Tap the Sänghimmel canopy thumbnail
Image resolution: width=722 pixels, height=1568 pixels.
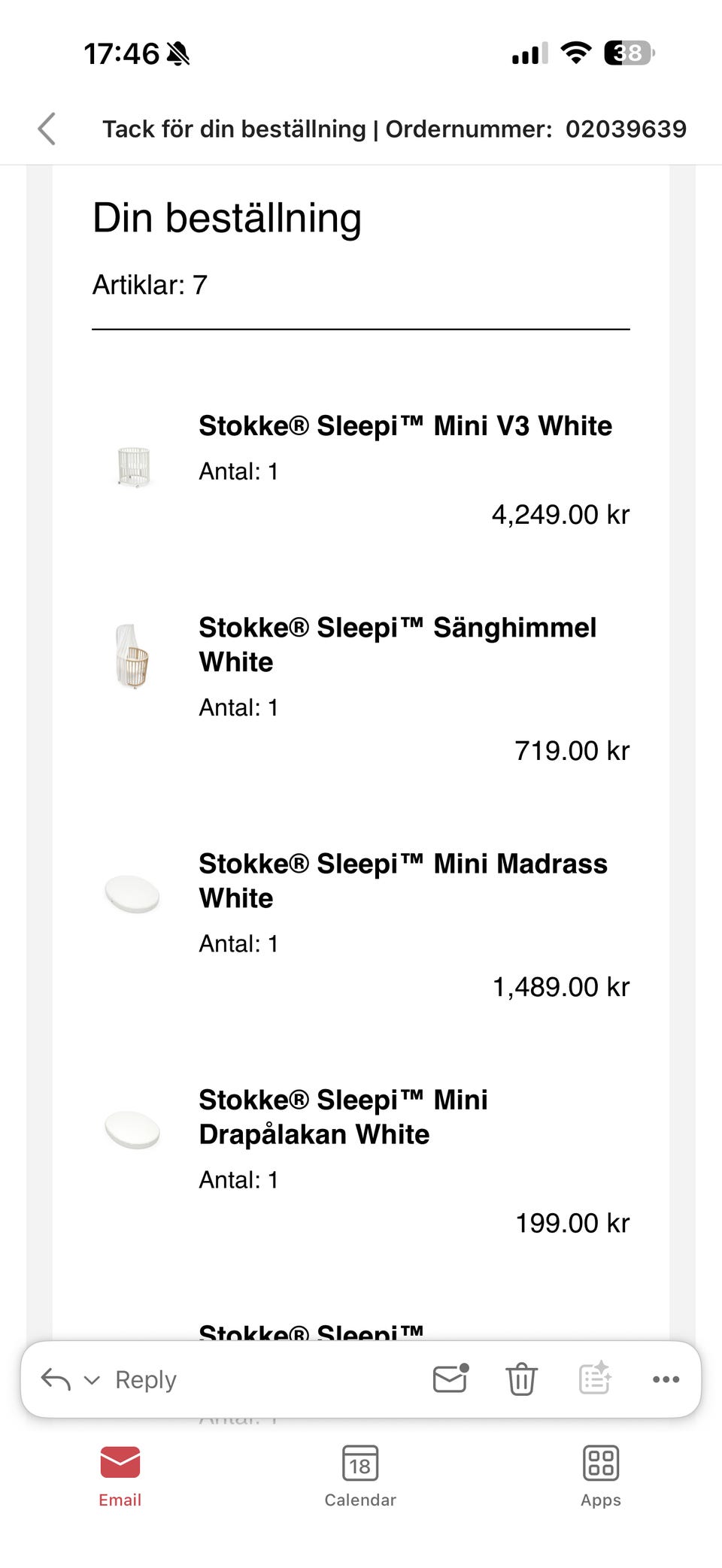pos(133,656)
